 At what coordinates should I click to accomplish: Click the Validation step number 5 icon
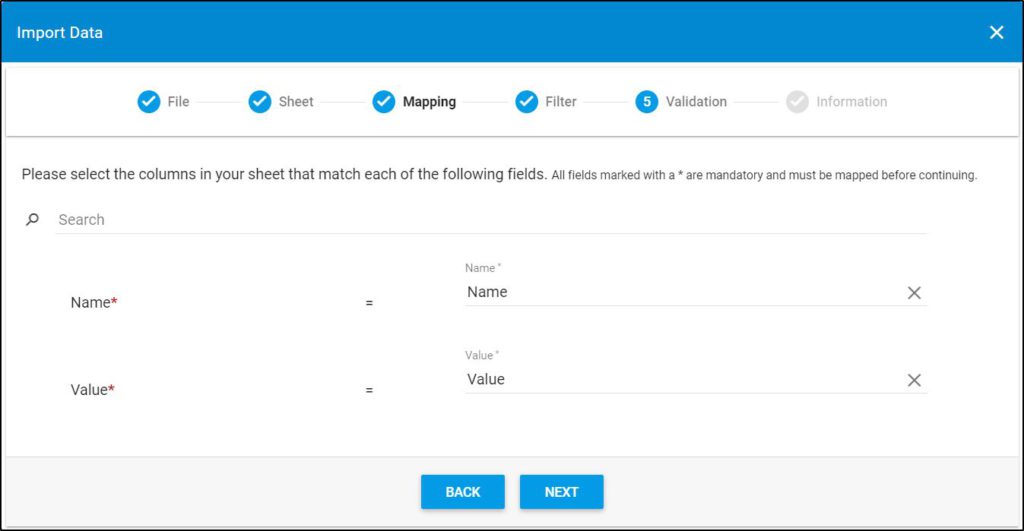(x=647, y=101)
